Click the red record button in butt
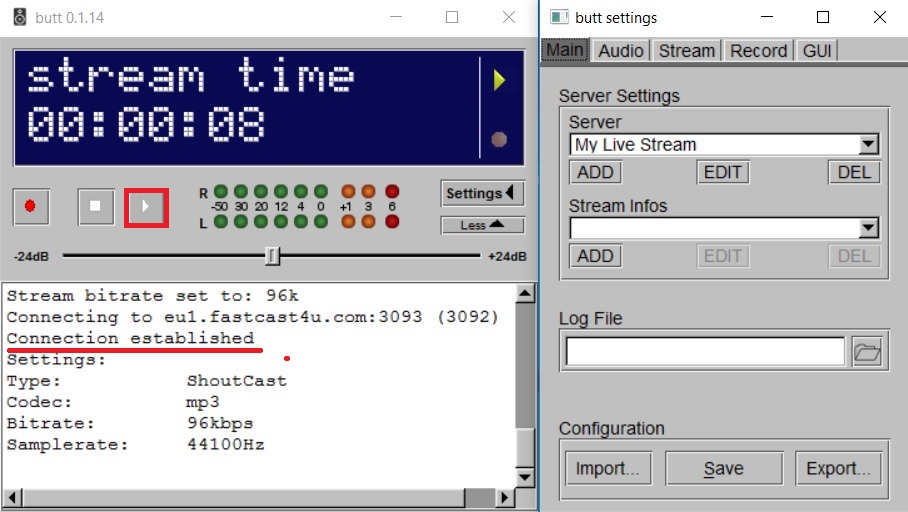 [x=31, y=207]
